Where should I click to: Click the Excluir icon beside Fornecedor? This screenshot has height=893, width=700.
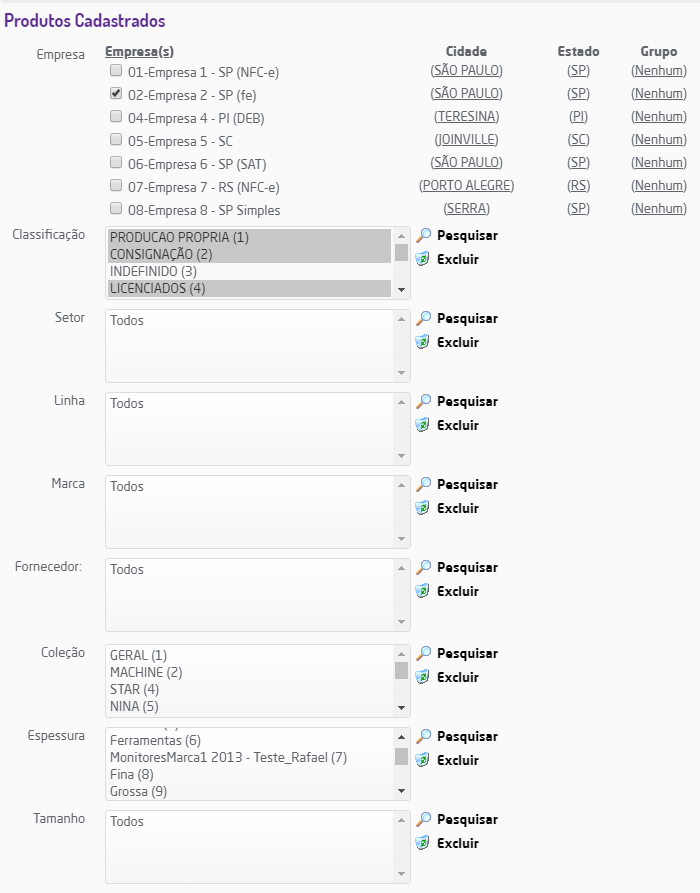(423, 591)
